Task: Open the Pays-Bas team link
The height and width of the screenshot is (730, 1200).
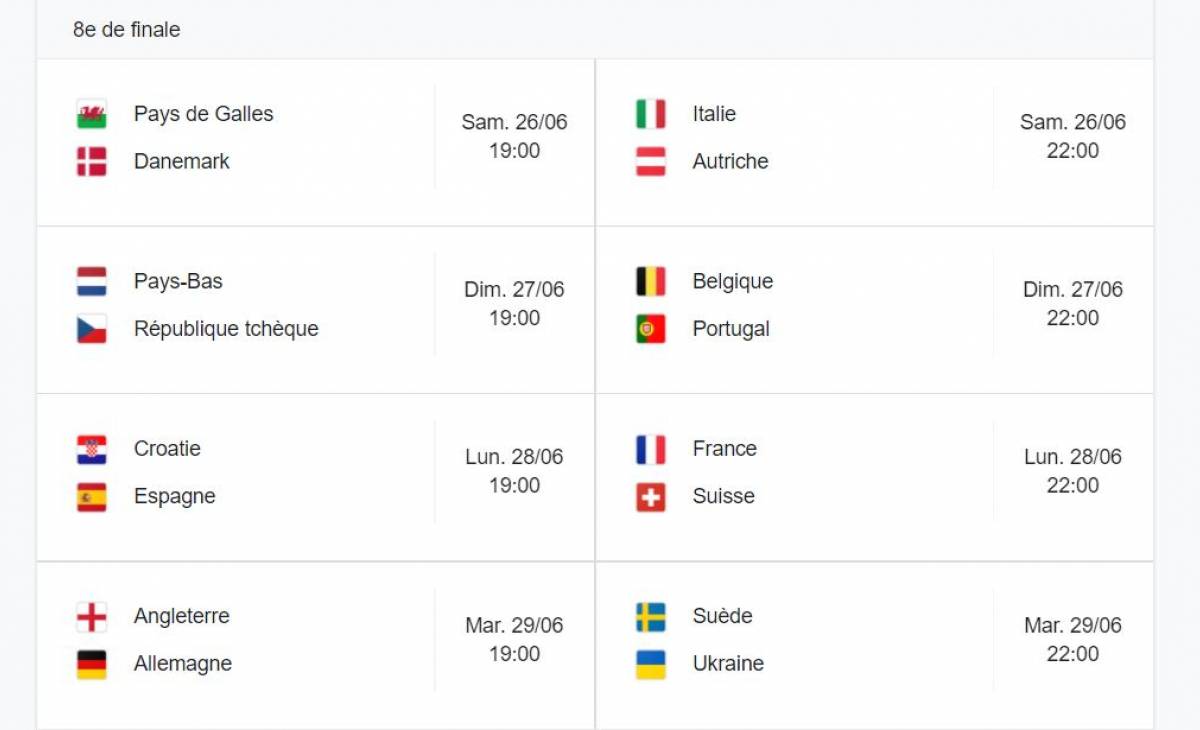Action: pyautogui.click(x=178, y=281)
